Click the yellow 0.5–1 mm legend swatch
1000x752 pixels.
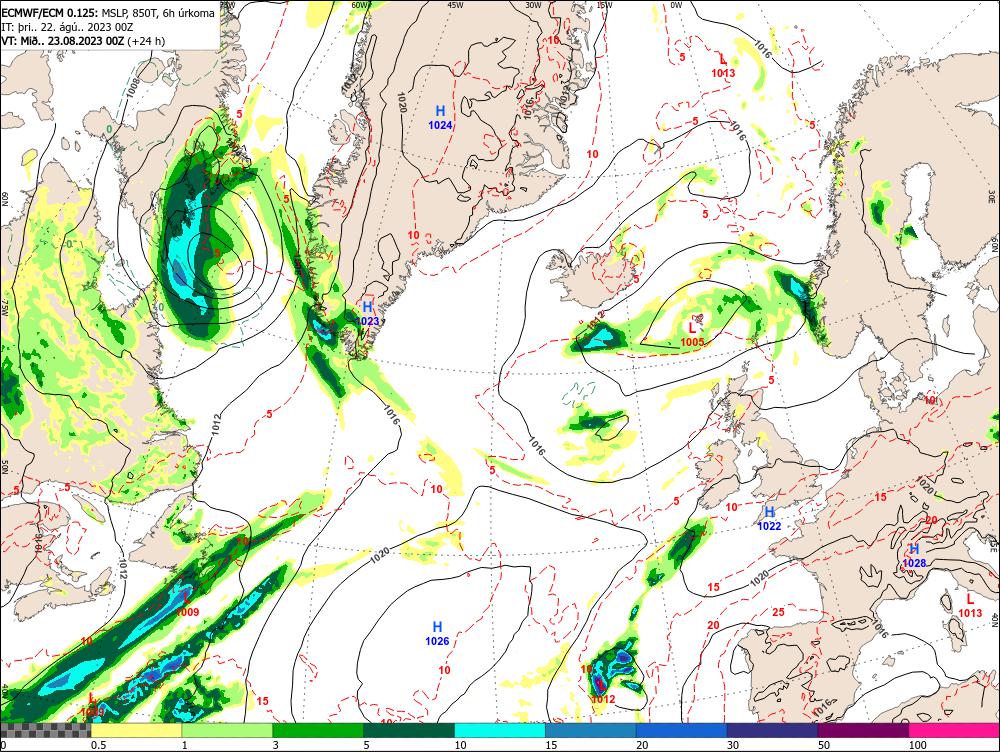tap(136, 730)
